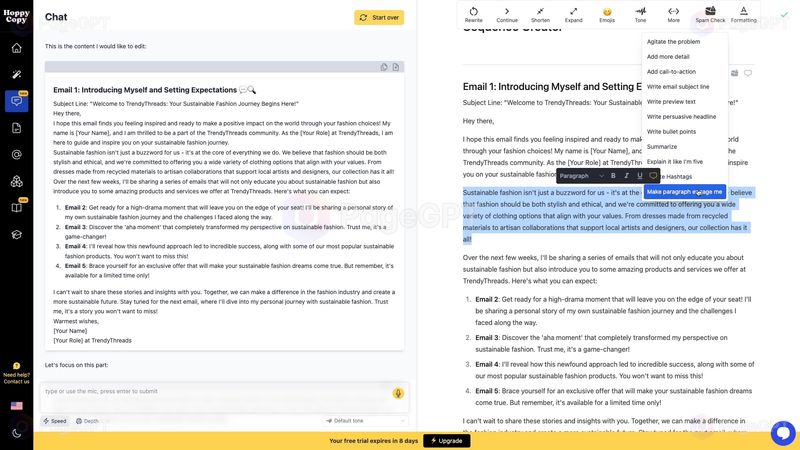Click the Start over button
This screenshot has width=800, height=450.
tap(379, 17)
